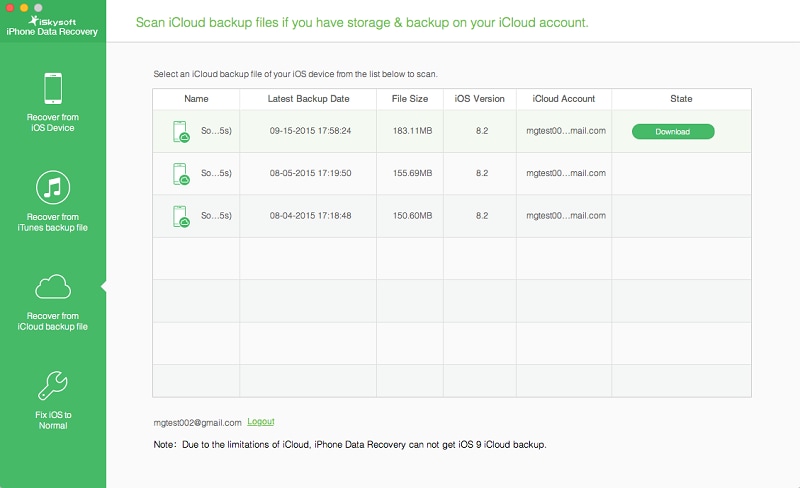Screen dimensions: 800x488
Task: Switch to Fix iOS to Normal label
Action: [x=53, y=420]
